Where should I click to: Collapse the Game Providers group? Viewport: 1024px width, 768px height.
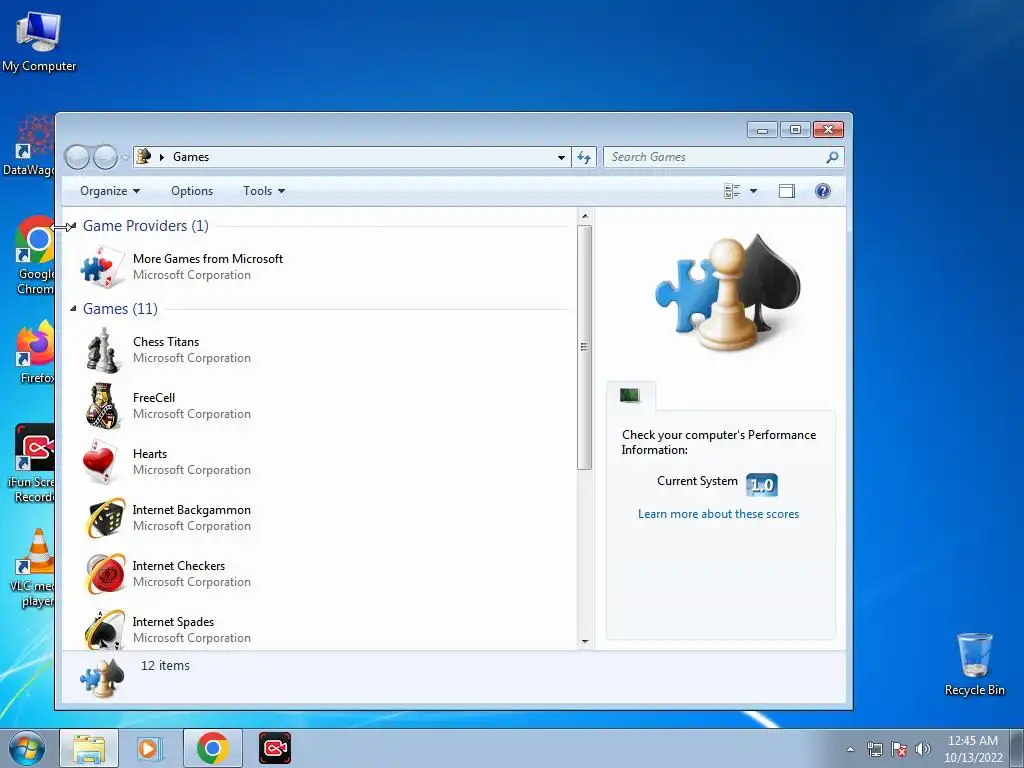pyautogui.click(x=72, y=226)
